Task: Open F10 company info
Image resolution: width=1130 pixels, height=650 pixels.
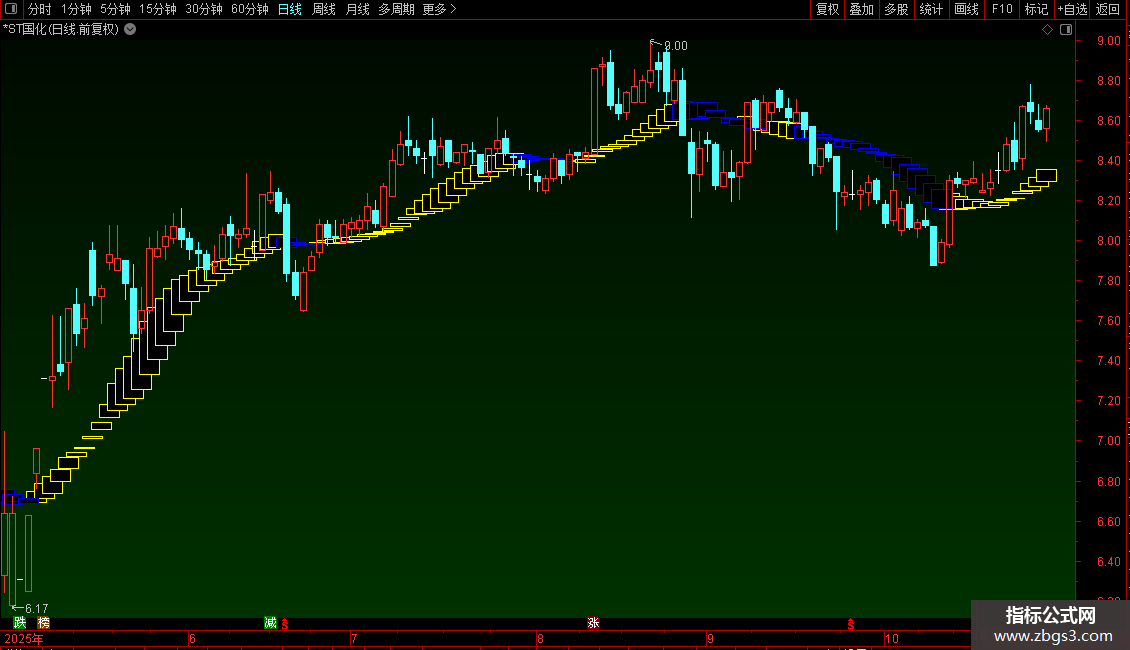Action: [1002, 9]
